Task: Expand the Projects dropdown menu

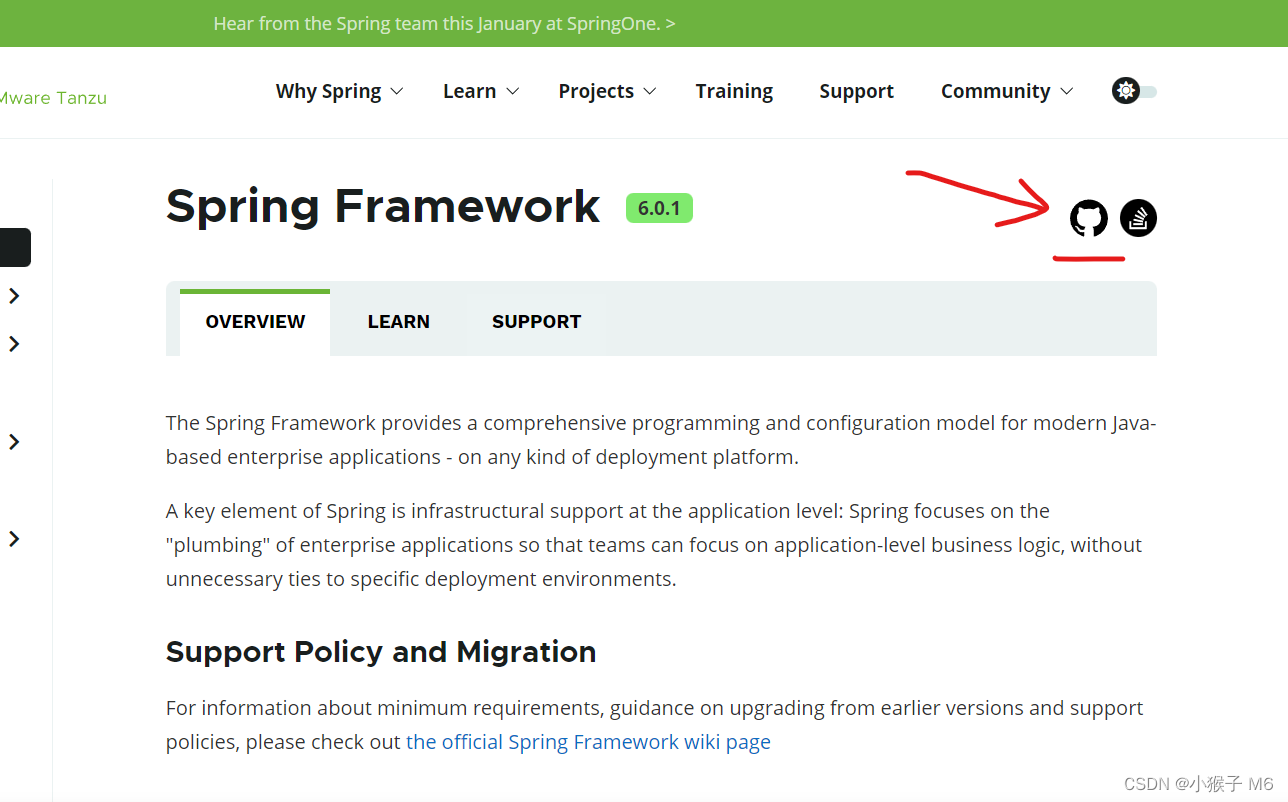Action: [x=607, y=91]
